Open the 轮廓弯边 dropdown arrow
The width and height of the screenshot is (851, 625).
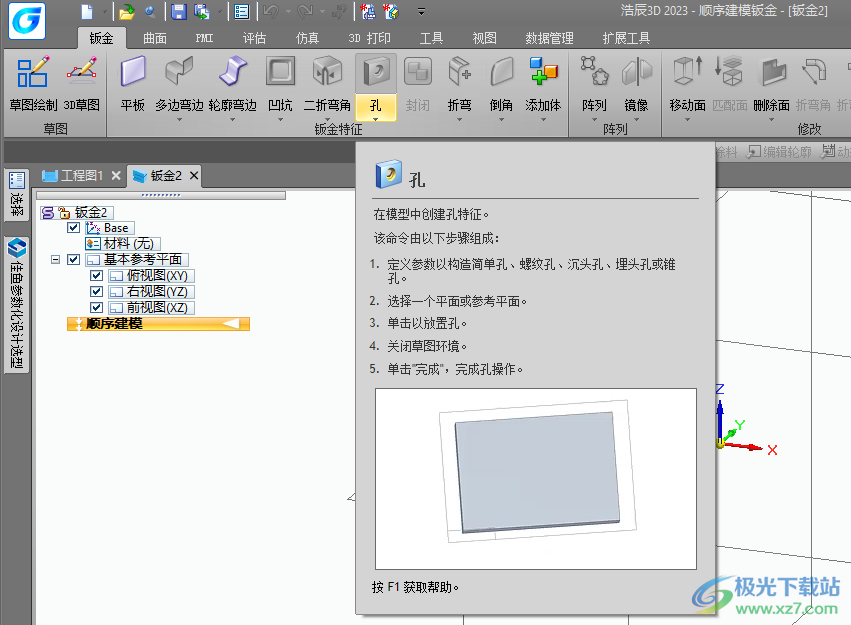coord(232,119)
